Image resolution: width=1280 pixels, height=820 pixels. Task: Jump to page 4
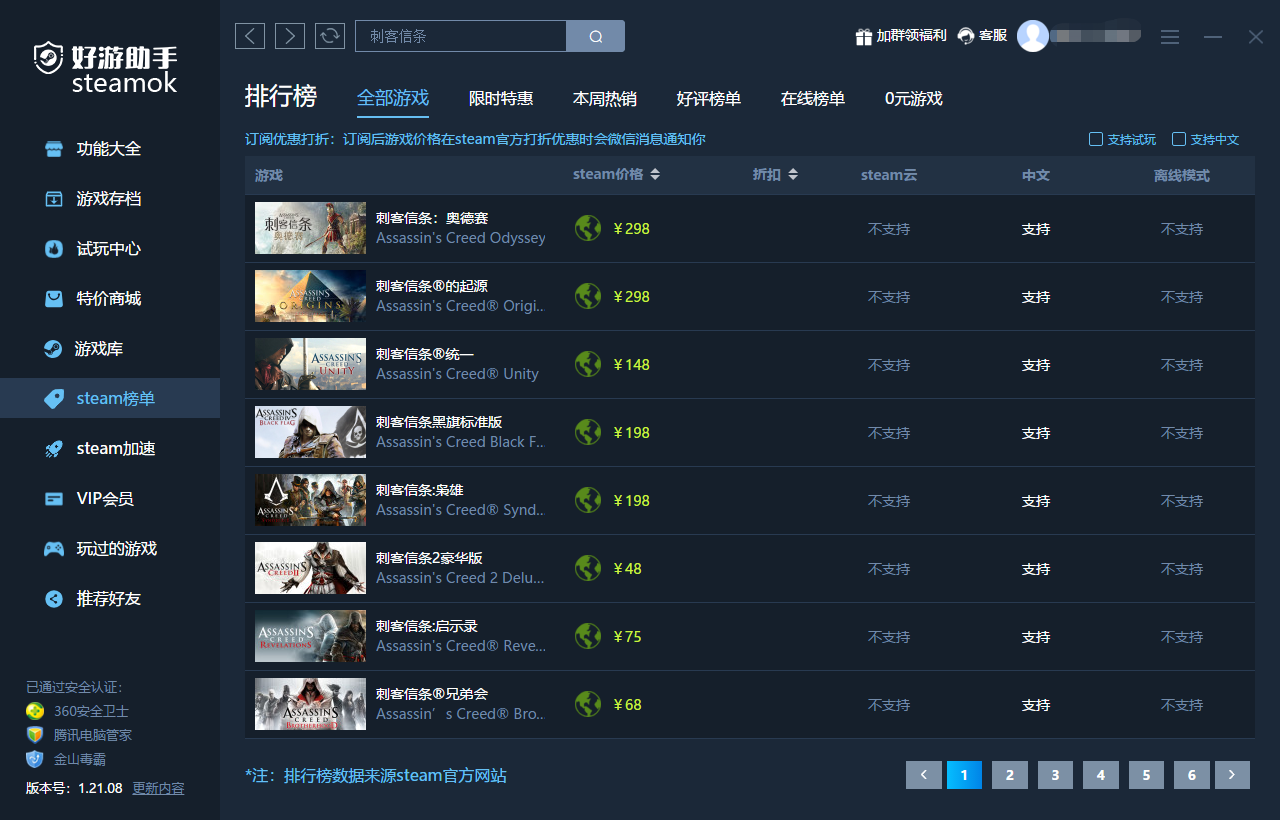[1101, 775]
